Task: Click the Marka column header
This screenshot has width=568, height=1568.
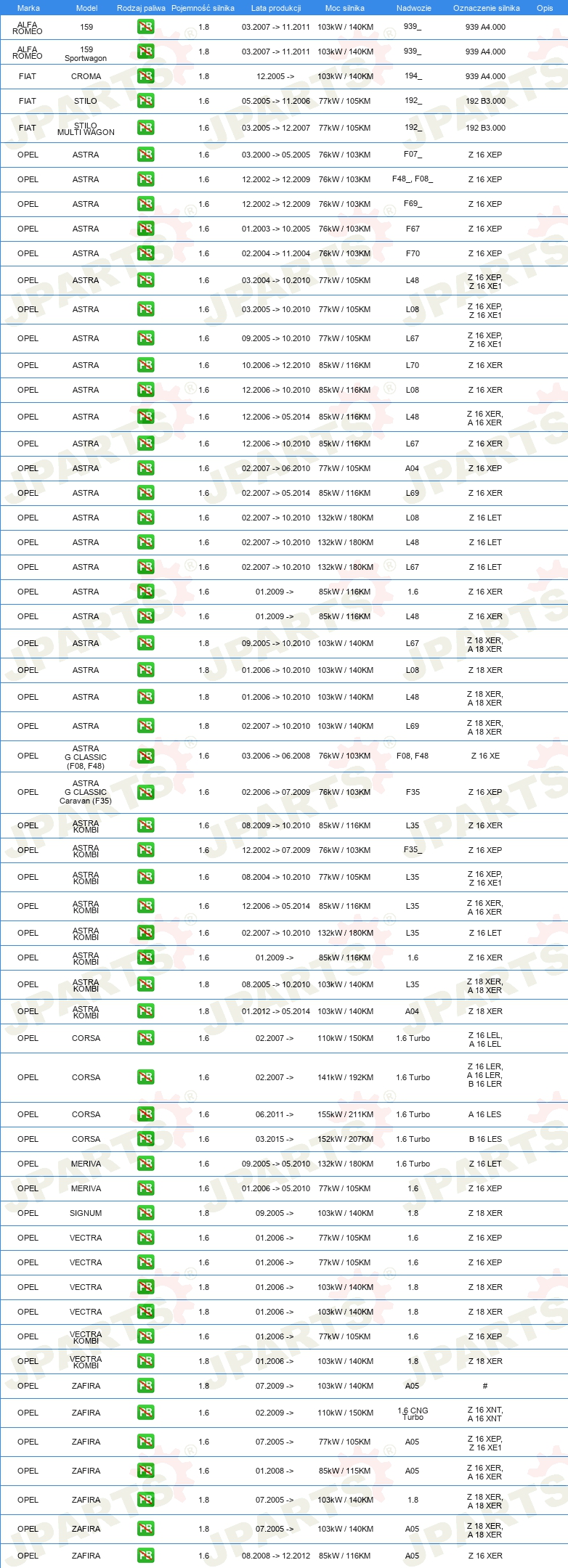Action: pyautogui.click(x=28, y=8)
